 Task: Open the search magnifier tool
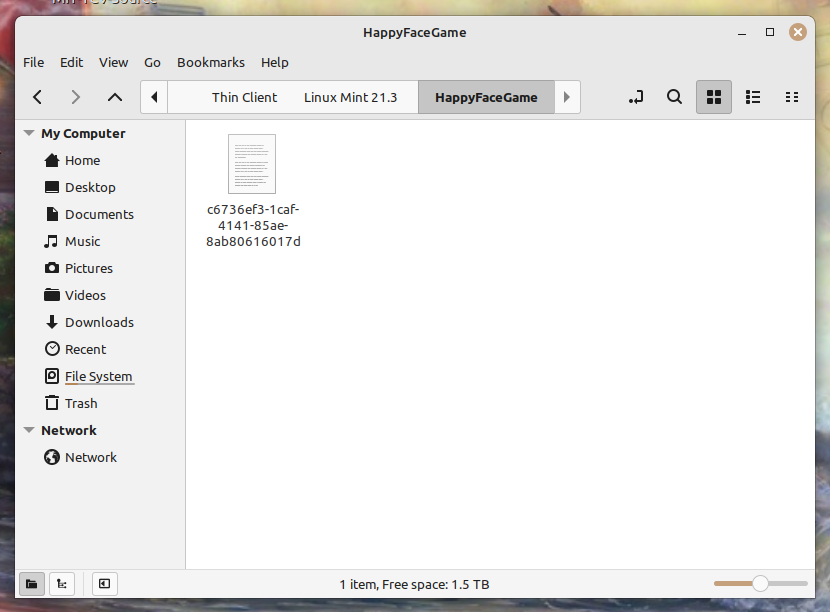coord(674,97)
